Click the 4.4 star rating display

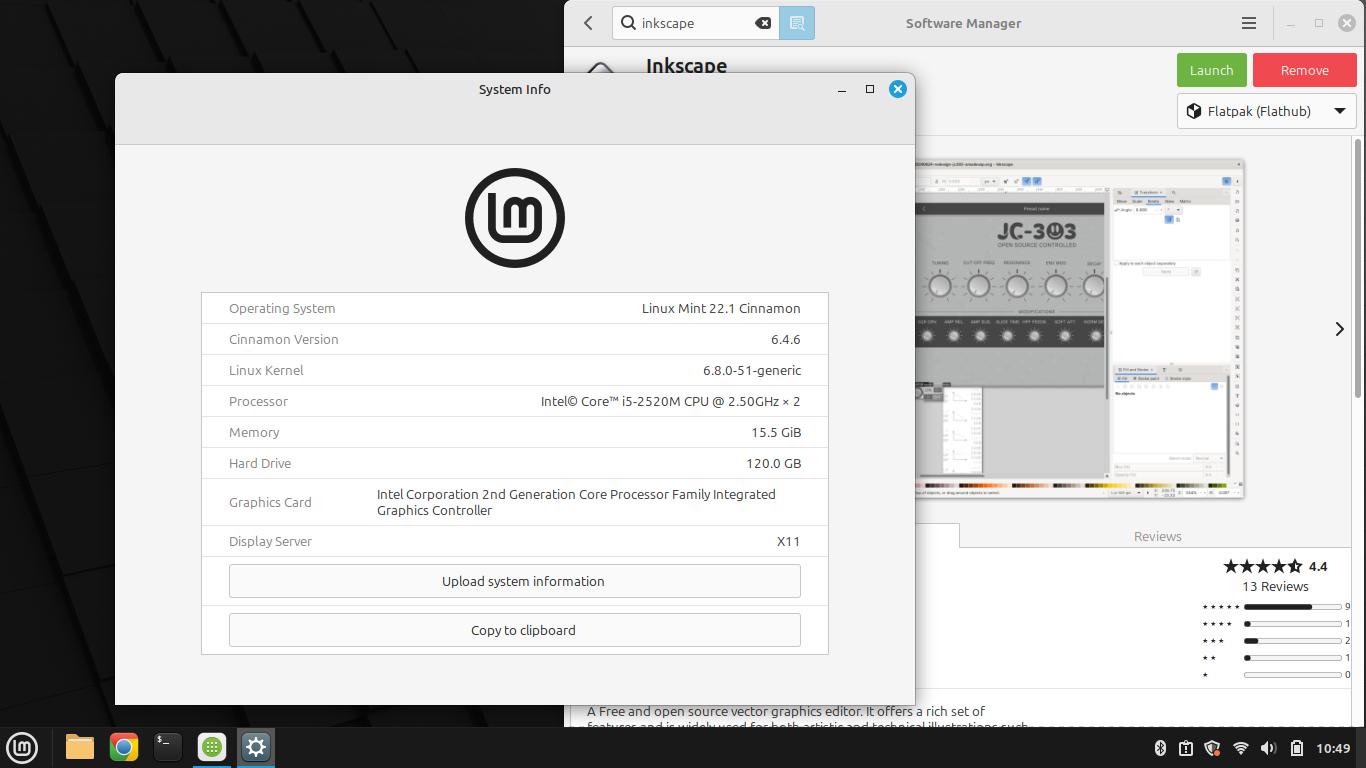coord(1275,566)
